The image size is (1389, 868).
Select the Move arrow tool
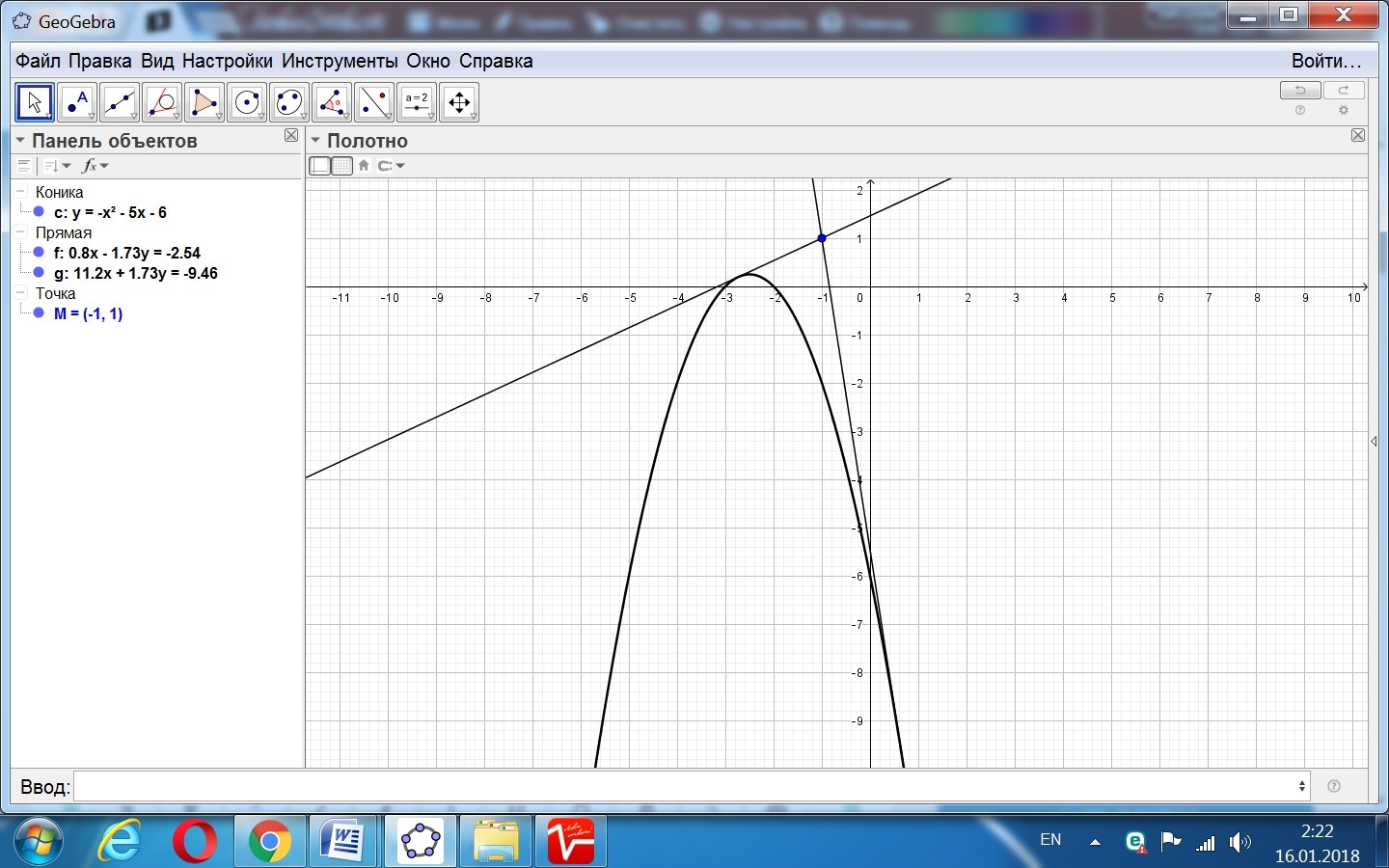click(35, 102)
